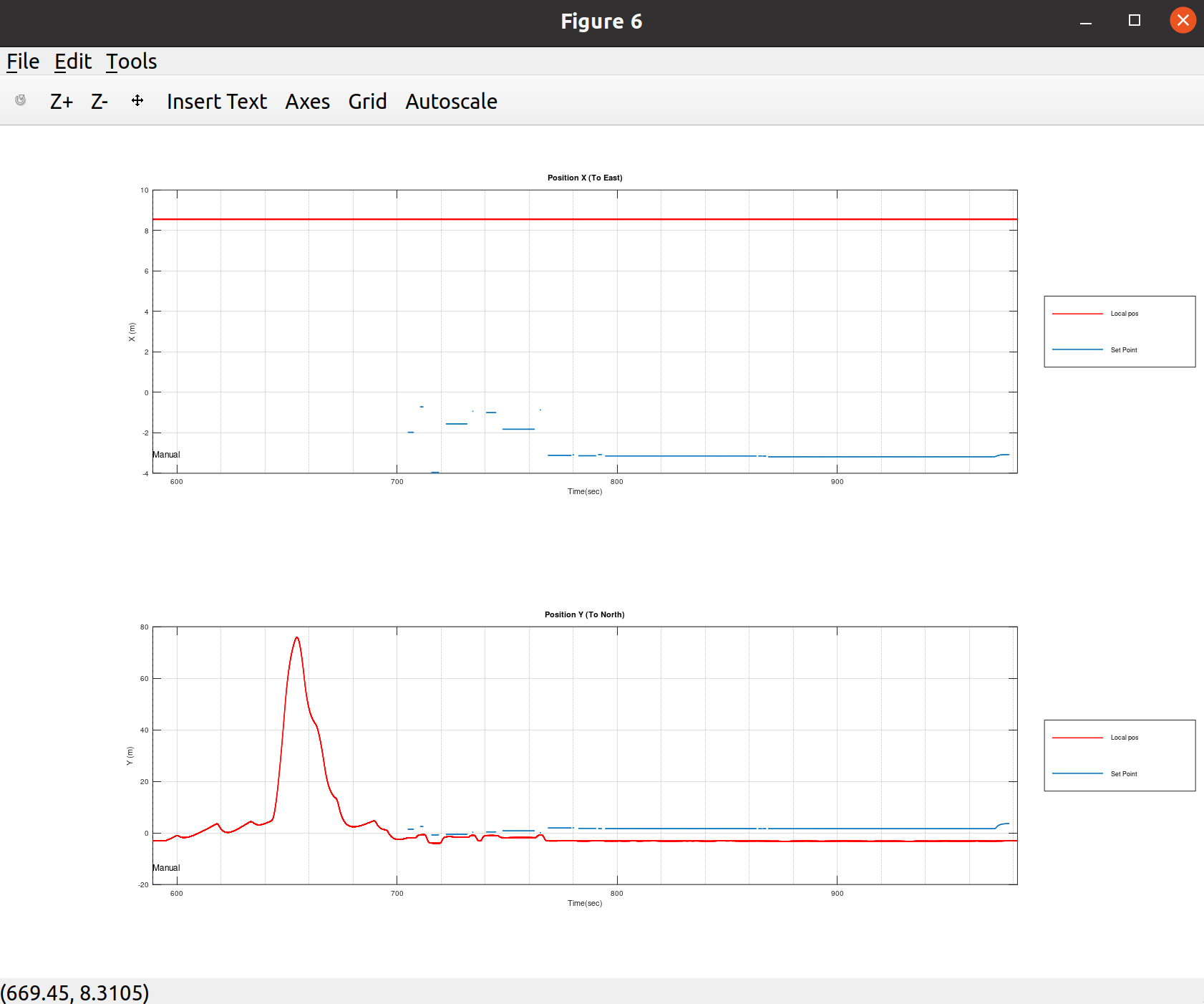The width and height of the screenshot is (1204, 1004).
Task: Maximize the Figure 6 window
Action: (1135, 20)
